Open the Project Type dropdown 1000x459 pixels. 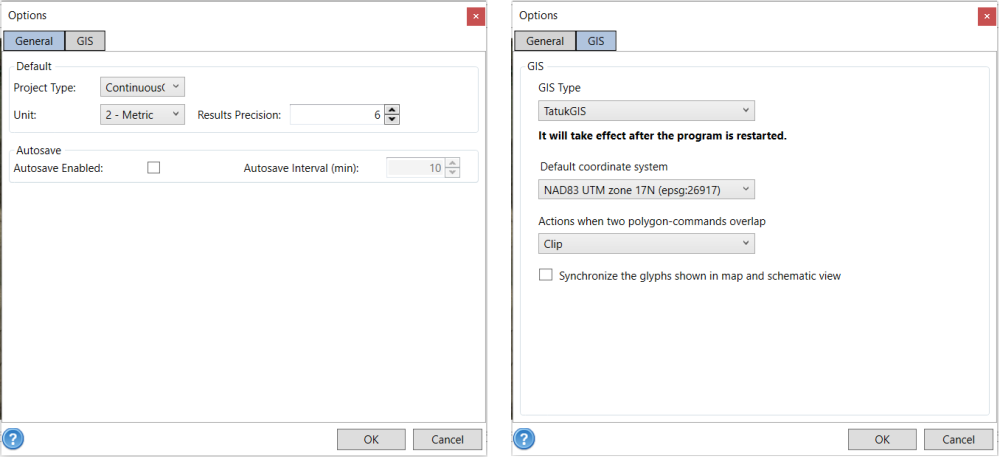click(x=143, y=88)
